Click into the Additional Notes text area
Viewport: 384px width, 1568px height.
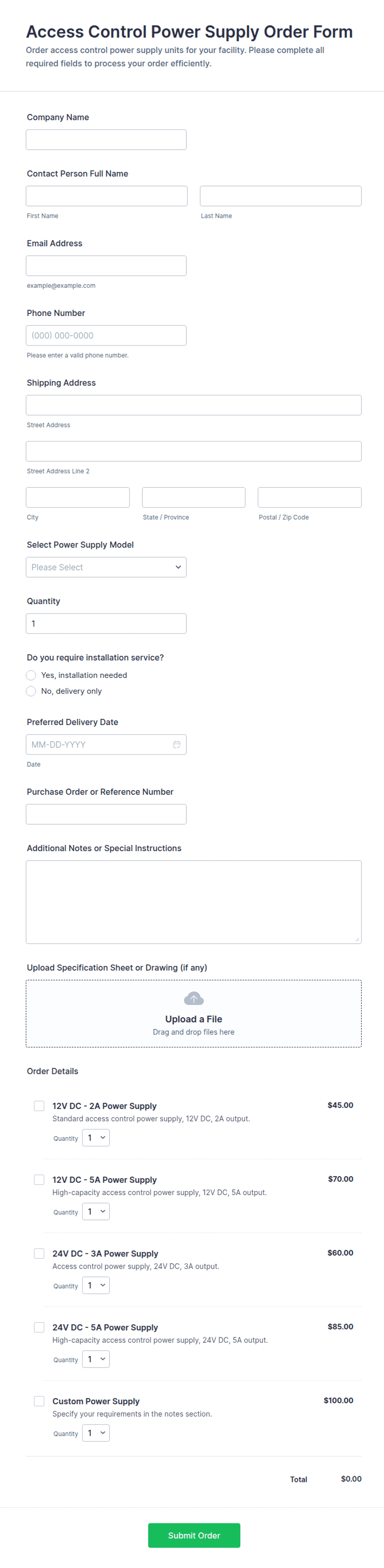coord(193,902)
